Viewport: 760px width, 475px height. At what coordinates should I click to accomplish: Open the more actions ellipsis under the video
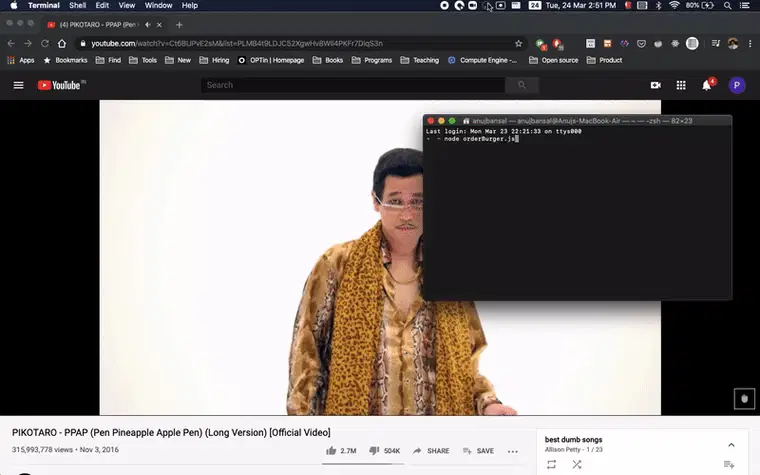(513, 451)
